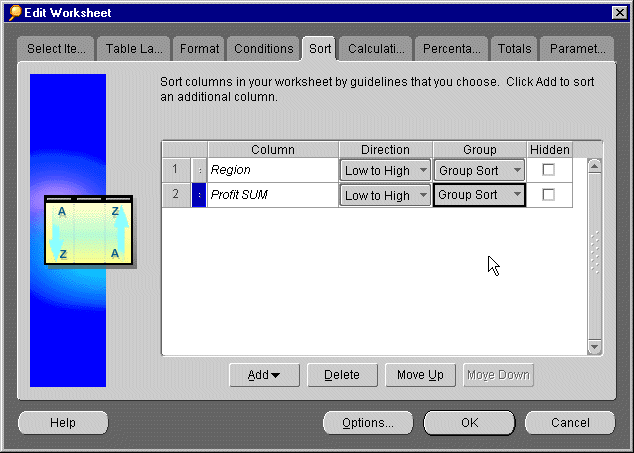Open Direction dropdown for Profit SUM
Viewport: 634px width, 453px height.
point(423,195)
